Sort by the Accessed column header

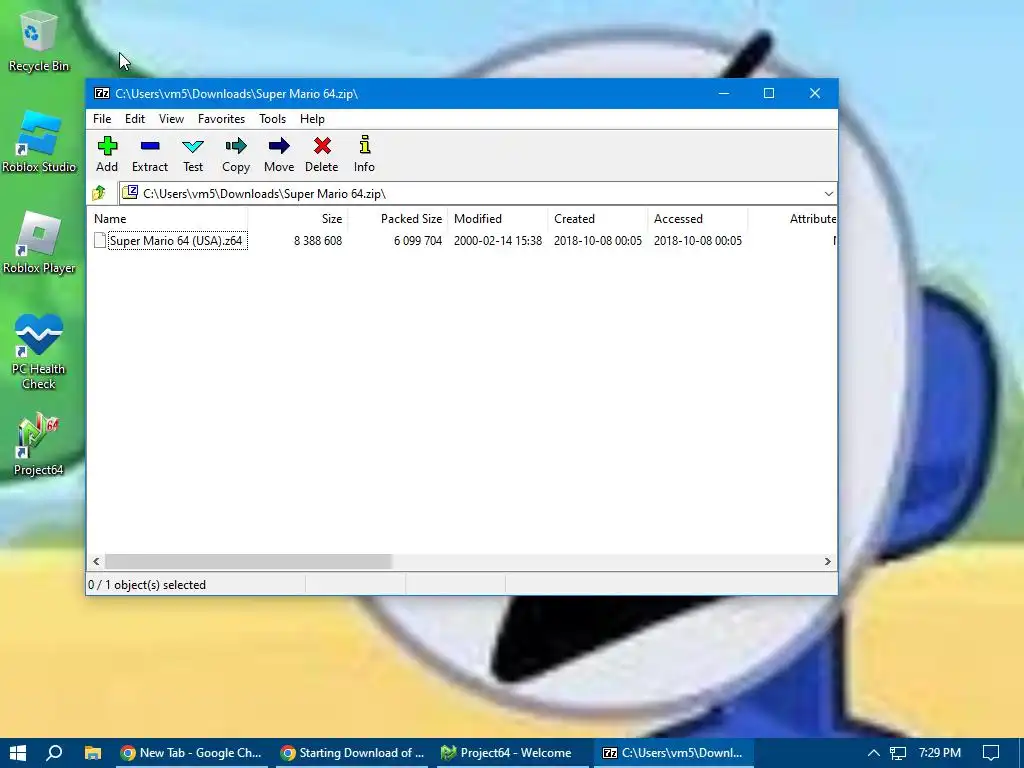click(x=697, y=219)
